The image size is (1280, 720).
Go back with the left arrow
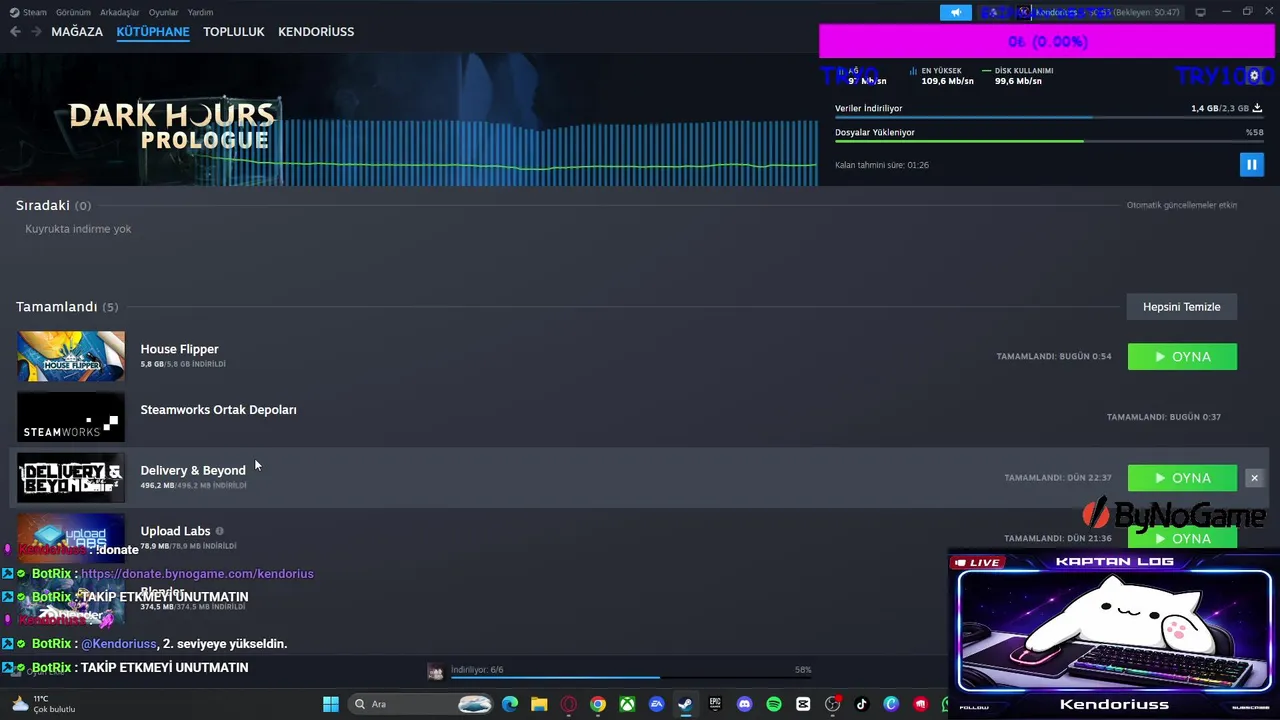click(x=15, y=32)
